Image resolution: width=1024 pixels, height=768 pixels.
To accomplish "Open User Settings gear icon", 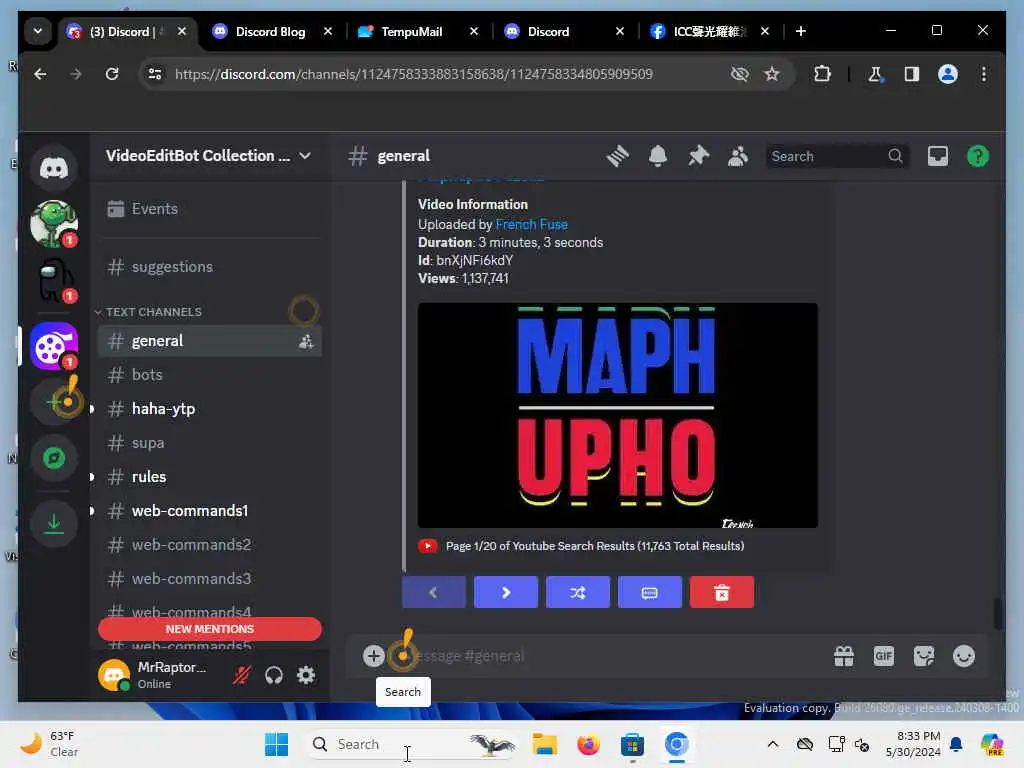I will pos(306,675).
